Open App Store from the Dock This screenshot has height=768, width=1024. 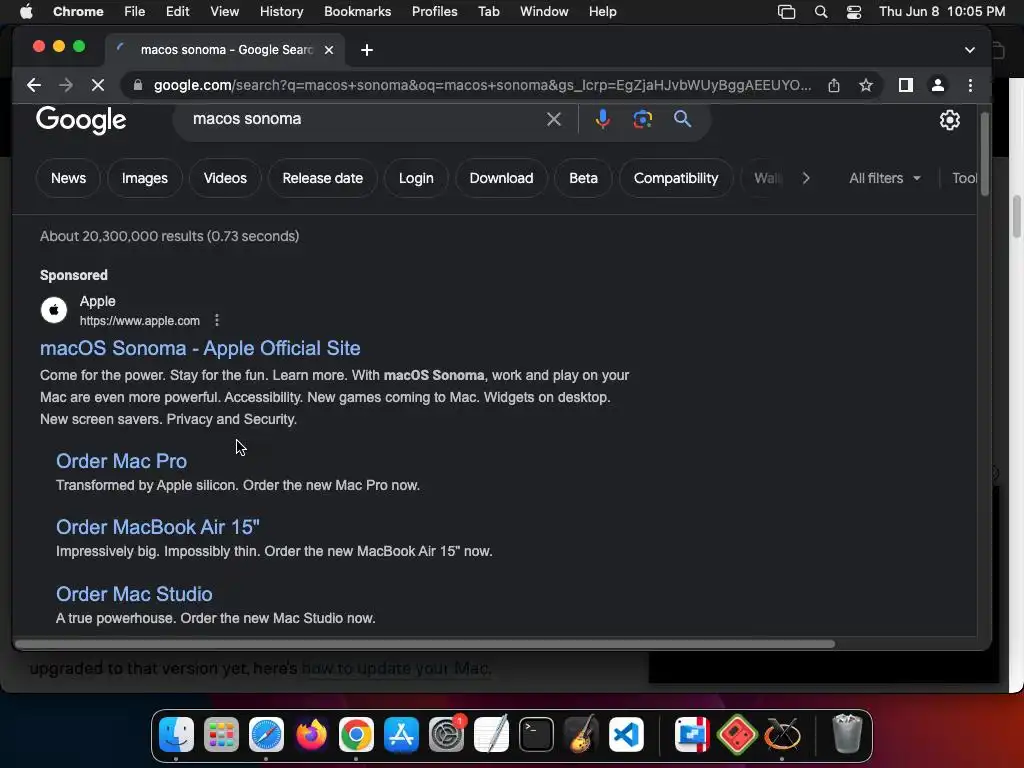401,734
